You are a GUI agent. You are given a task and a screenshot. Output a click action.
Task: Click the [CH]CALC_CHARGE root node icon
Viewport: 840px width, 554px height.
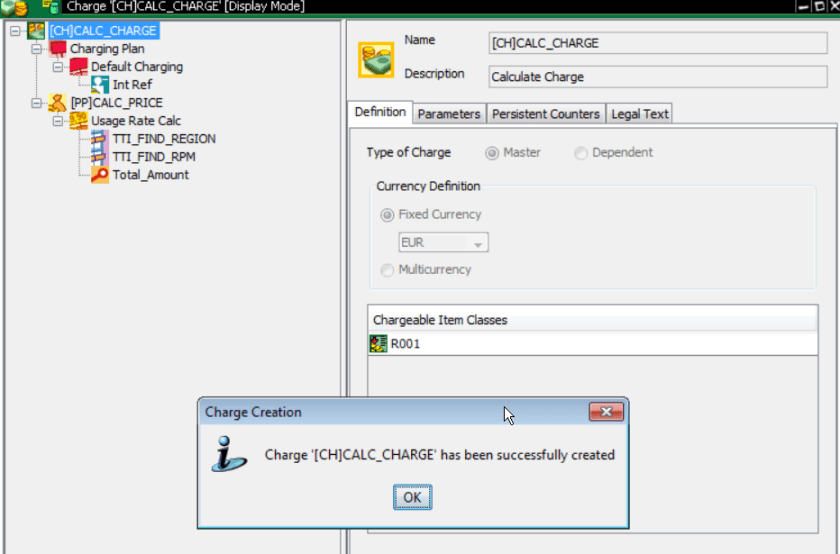36,31
